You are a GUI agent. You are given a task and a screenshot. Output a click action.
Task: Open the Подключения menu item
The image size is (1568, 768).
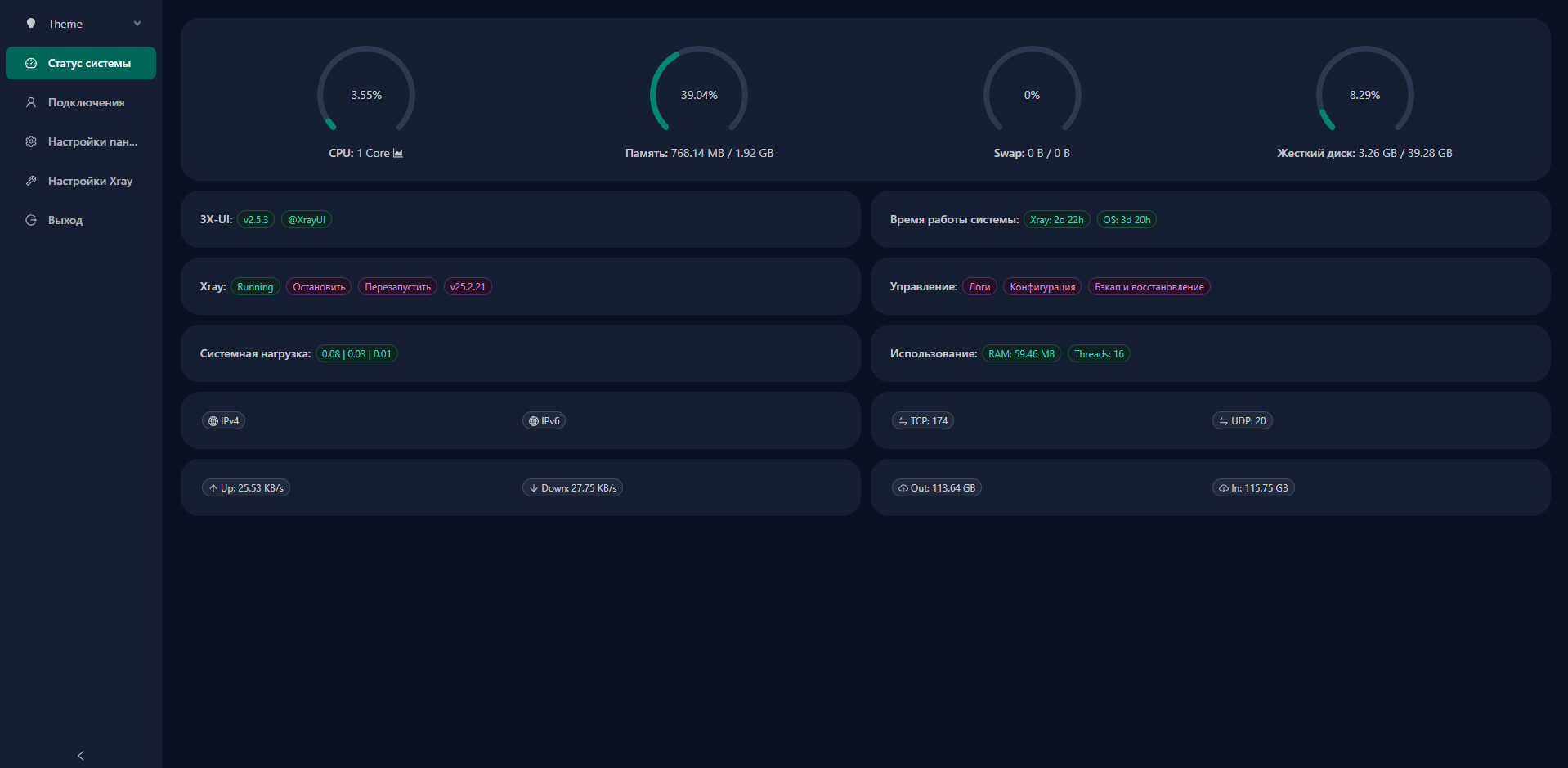[86, 102]
